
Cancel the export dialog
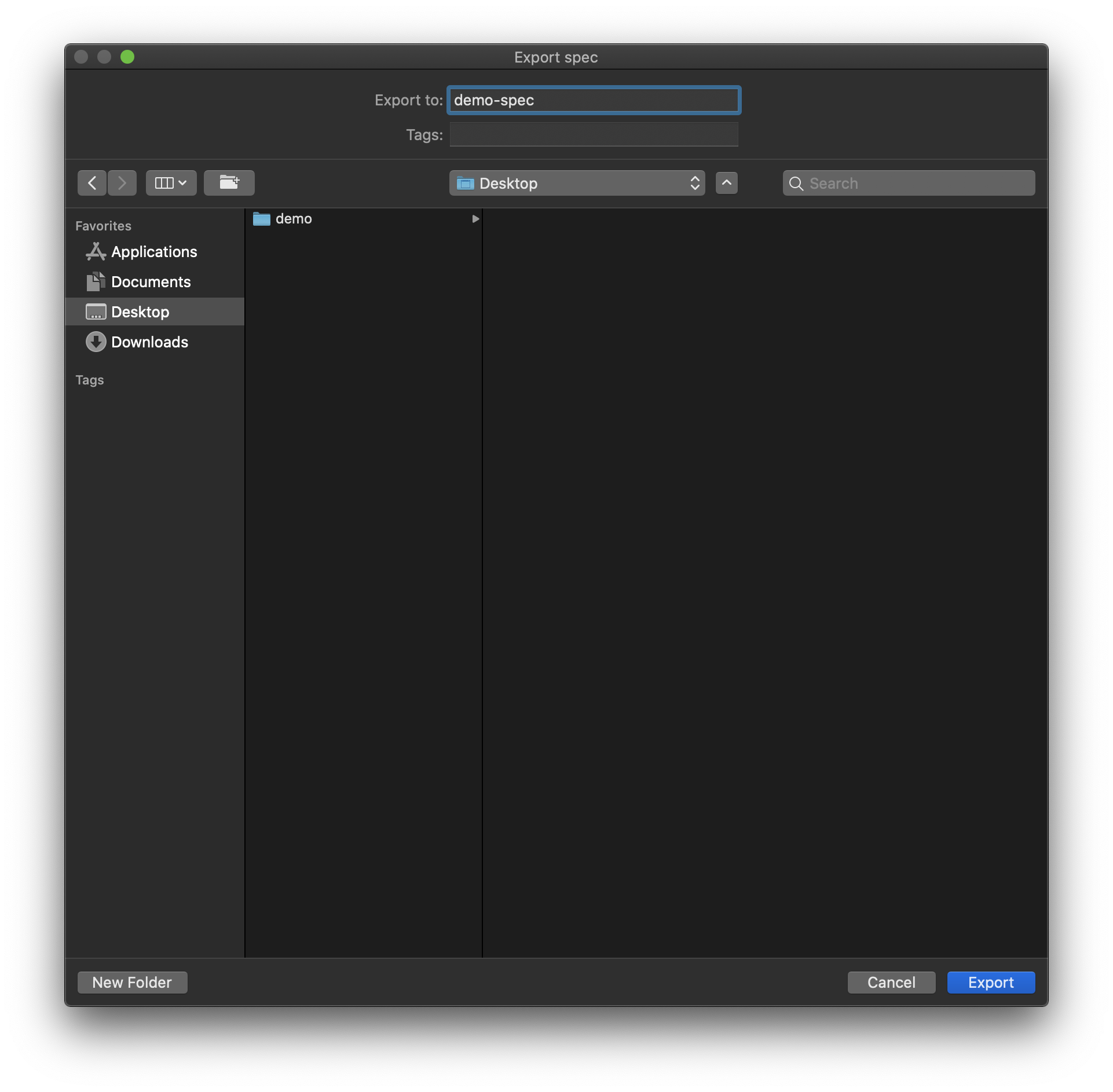[891, 983]
